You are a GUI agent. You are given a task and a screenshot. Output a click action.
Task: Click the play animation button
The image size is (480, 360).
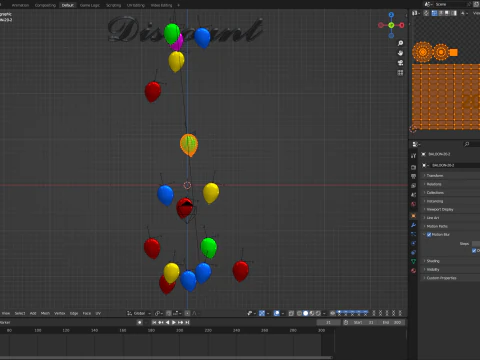(x=174, y=322)
